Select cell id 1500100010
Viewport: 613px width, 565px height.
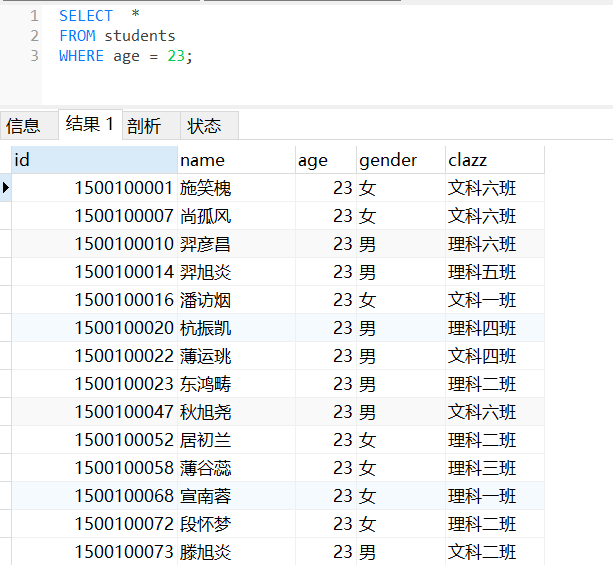tap(95, 244)
